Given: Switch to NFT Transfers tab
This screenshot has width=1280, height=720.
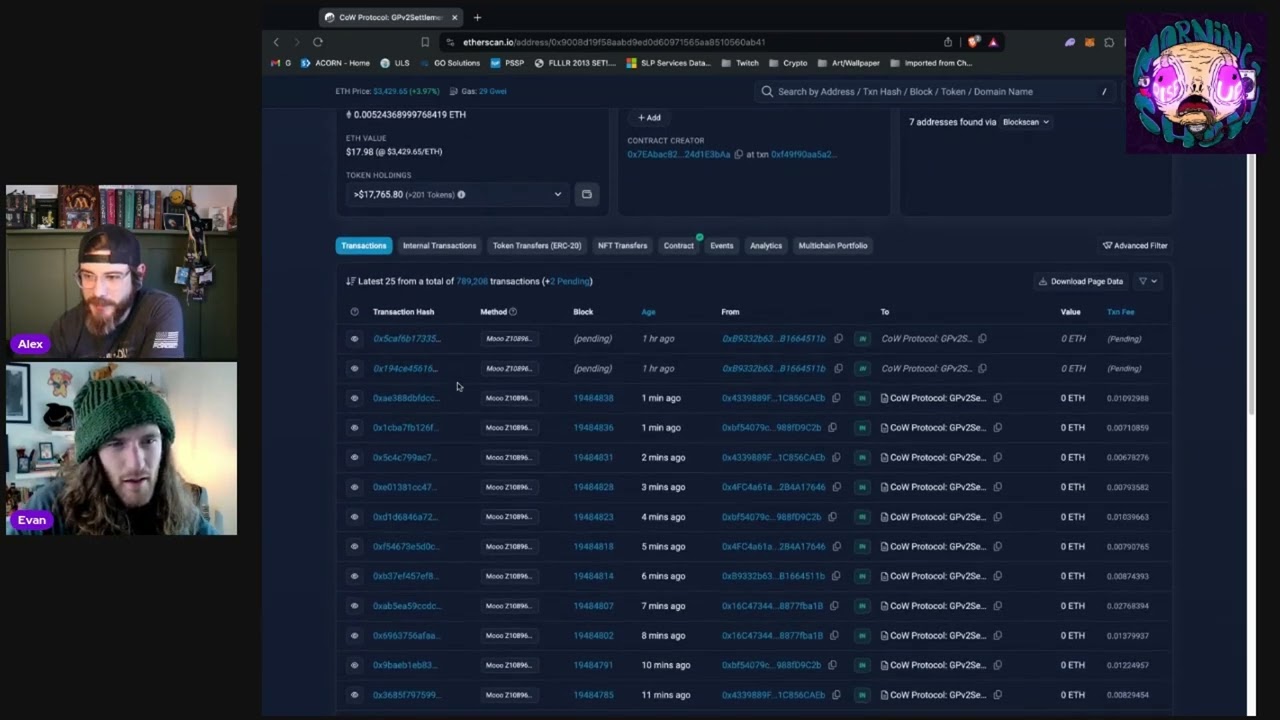Looking at the screenshot, I should click(622, 245).
